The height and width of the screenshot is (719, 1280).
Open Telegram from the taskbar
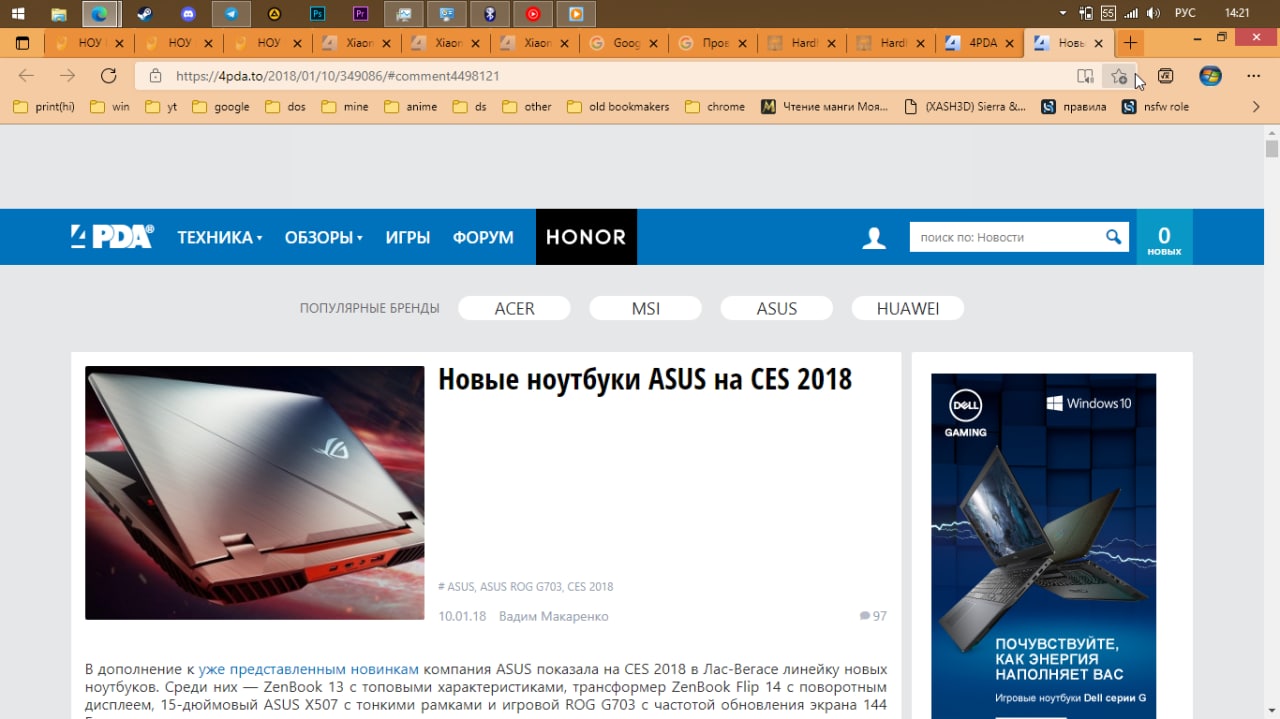231,14
